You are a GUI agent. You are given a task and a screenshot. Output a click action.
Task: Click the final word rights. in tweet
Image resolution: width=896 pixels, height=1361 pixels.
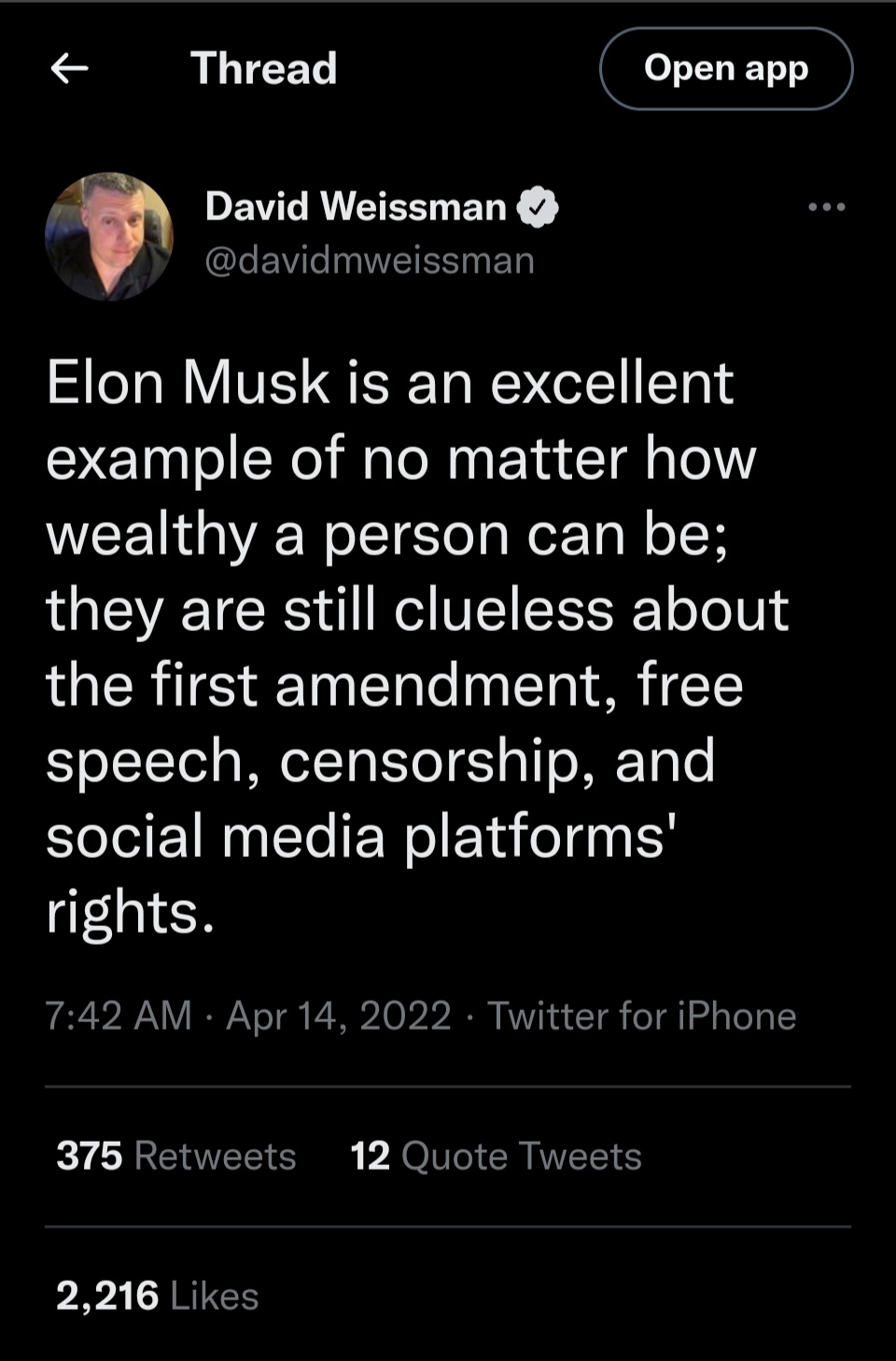click(x=131, y=912)
